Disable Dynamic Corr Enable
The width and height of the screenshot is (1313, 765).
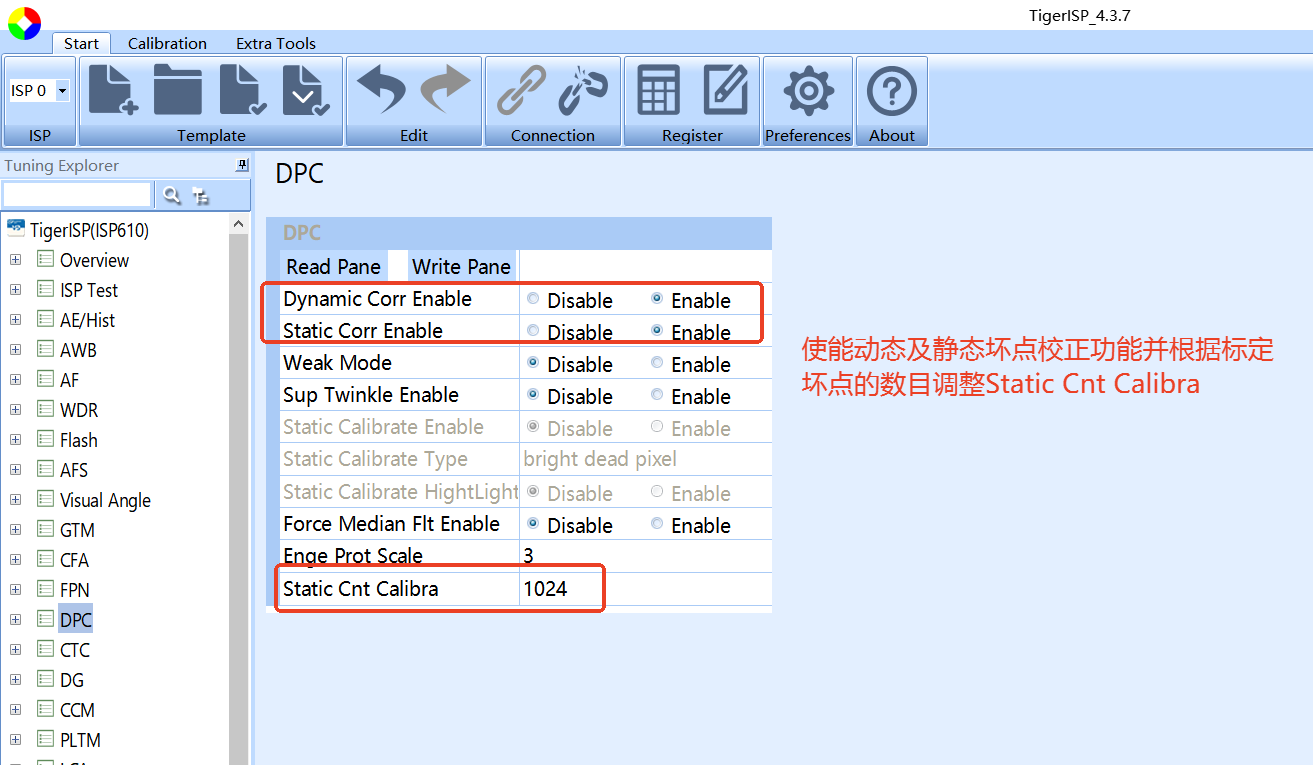532,299
